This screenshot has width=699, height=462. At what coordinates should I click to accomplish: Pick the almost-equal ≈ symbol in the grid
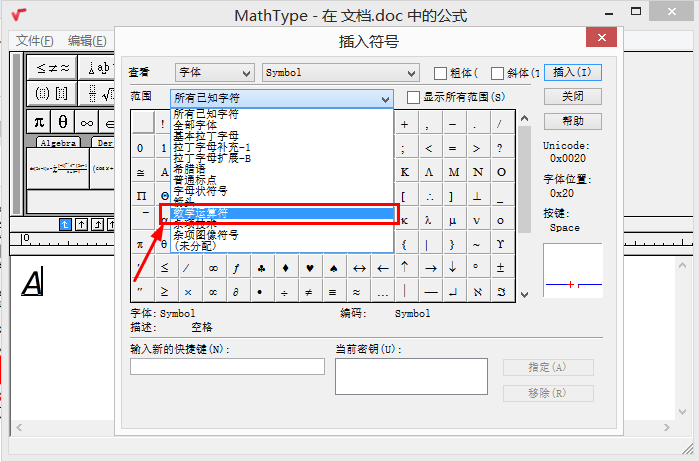pos(356,292)
